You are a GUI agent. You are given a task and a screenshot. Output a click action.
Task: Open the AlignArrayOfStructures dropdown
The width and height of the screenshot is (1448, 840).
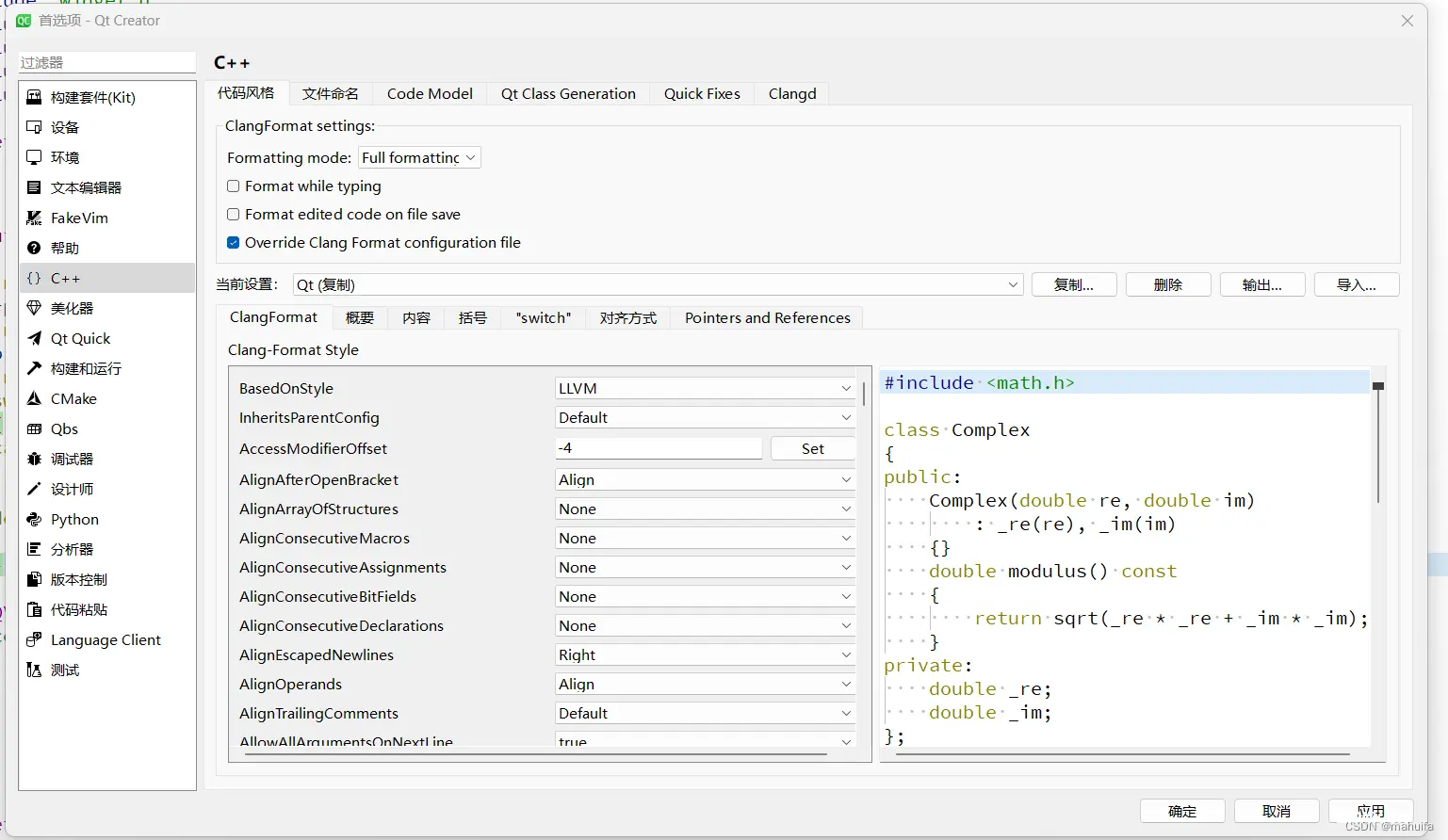(705, 509)
